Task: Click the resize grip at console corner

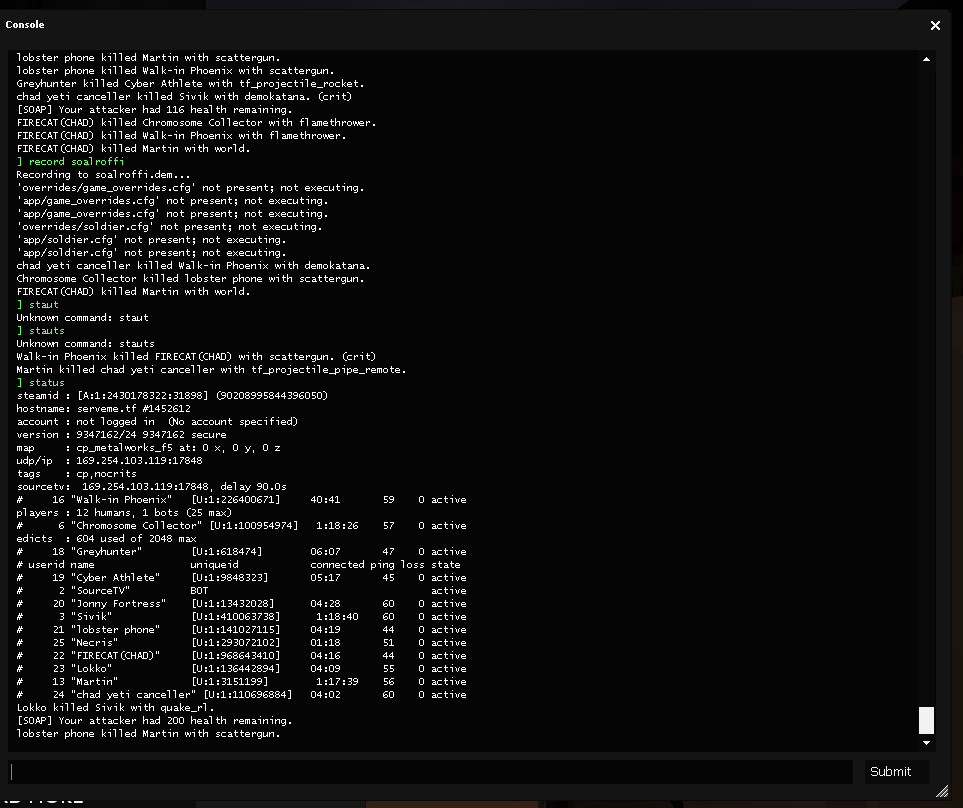Action: point(940,791)
